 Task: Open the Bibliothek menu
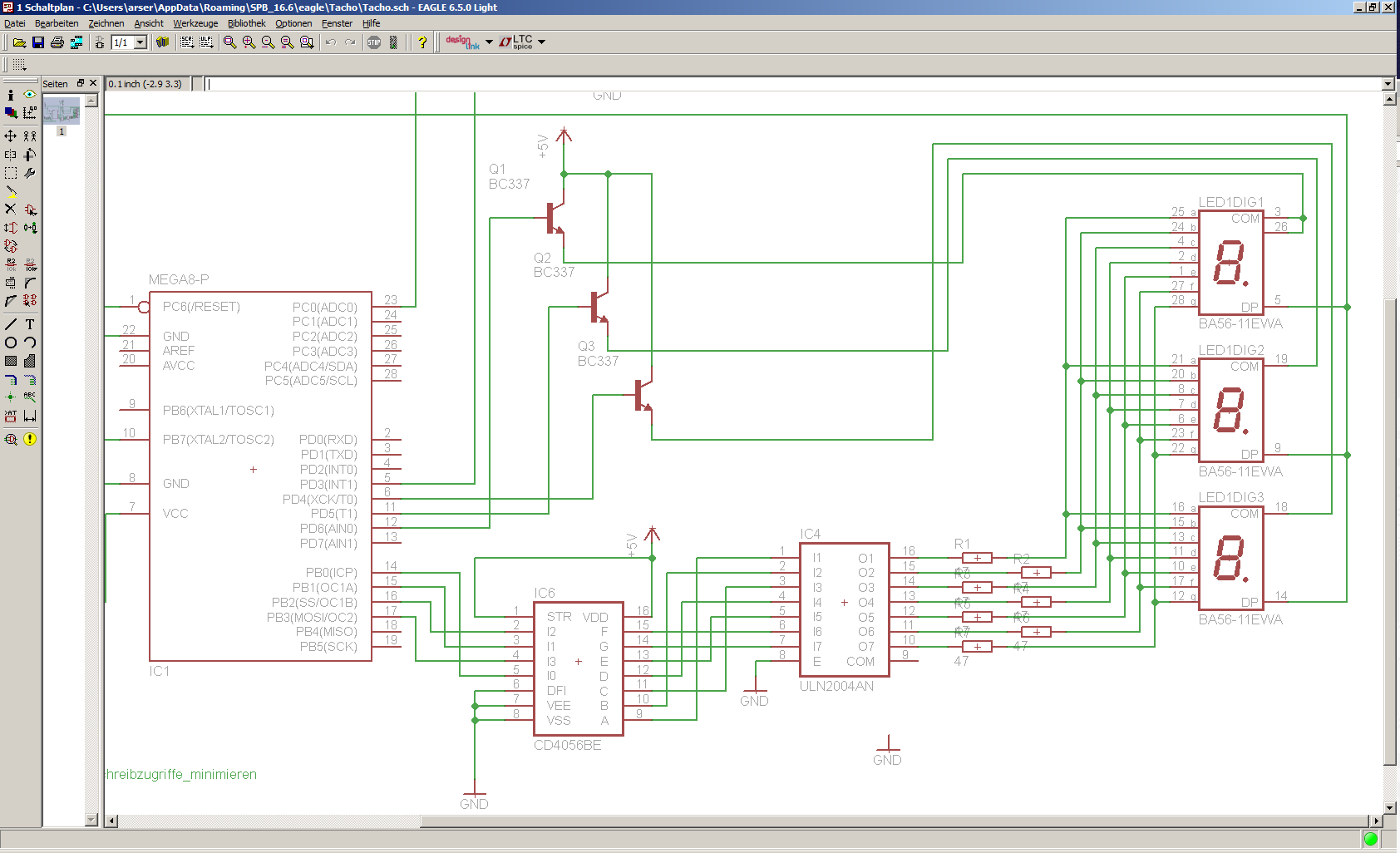(247, 23)
